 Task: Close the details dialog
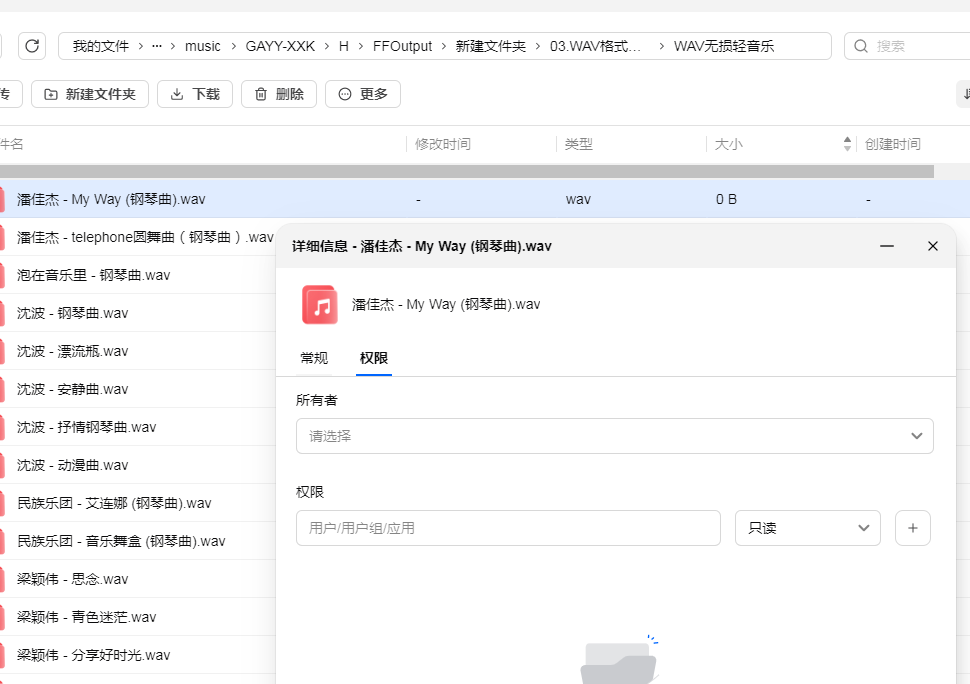point(933,246)
